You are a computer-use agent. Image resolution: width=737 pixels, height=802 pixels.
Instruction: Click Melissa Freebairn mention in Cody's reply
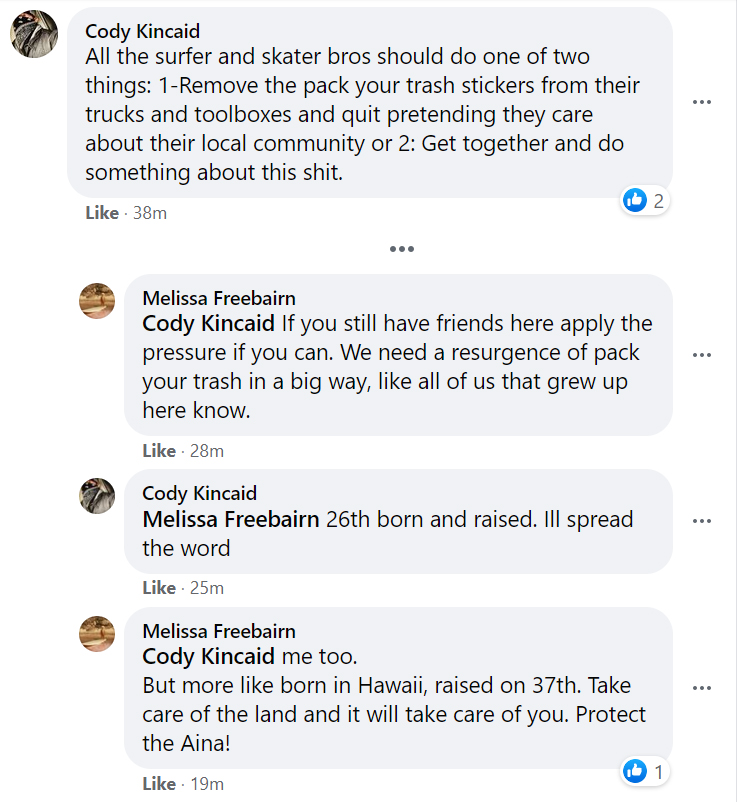click(231, 520)
